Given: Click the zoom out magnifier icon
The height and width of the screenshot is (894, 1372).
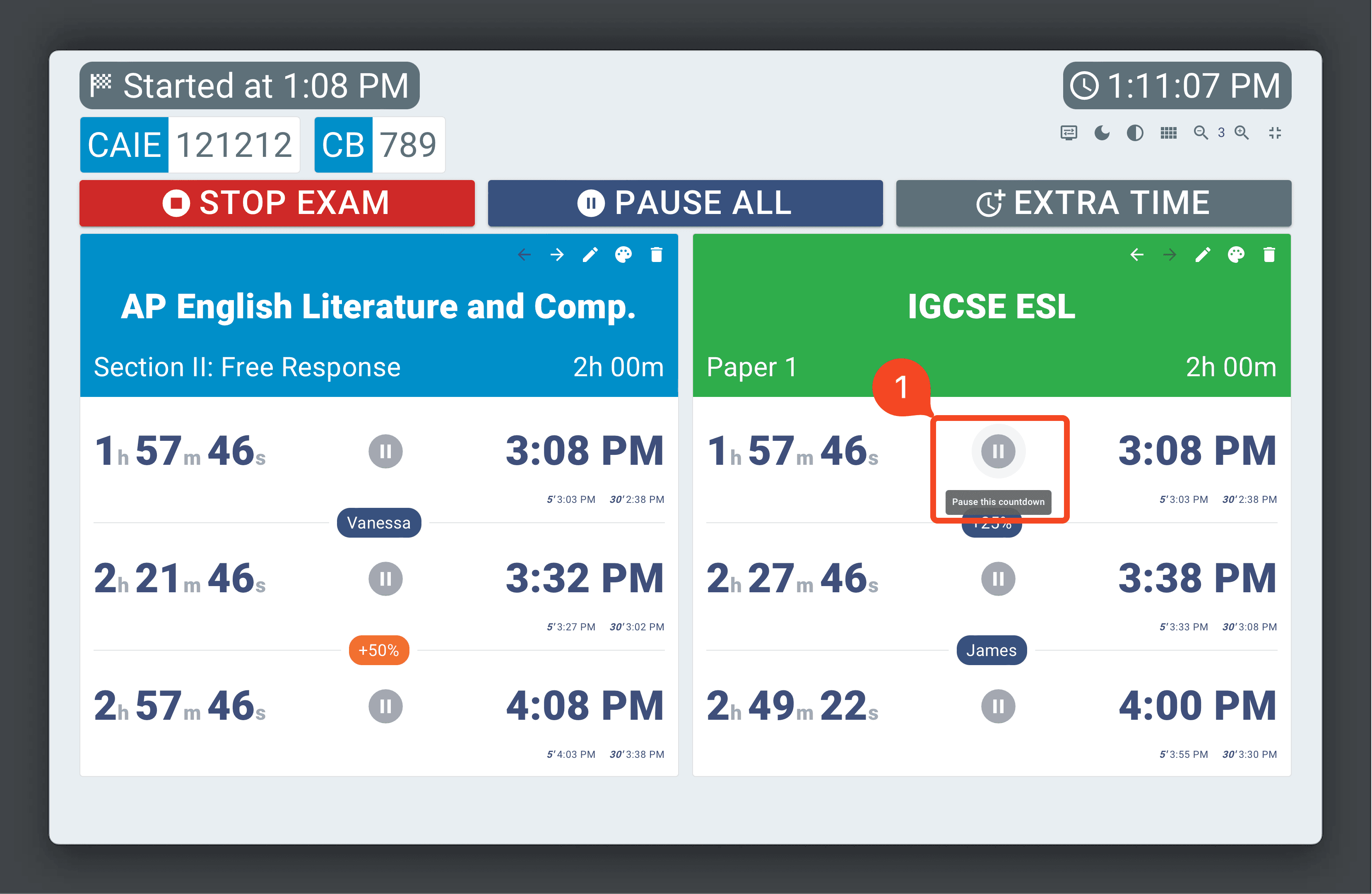Looking at the screenshot, I should coord(1201,133).
